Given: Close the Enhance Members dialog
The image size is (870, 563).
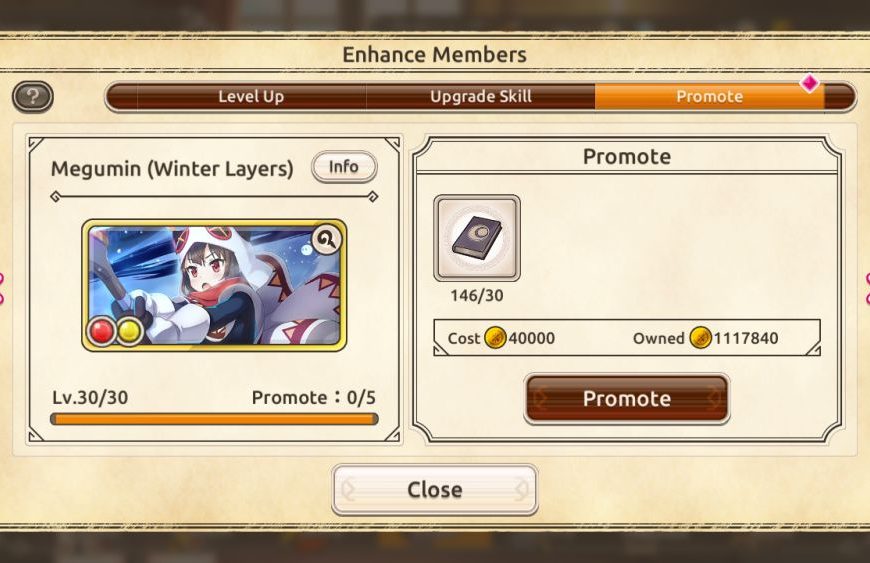Looking at the screenshot, I should click(x=434, y=490).
